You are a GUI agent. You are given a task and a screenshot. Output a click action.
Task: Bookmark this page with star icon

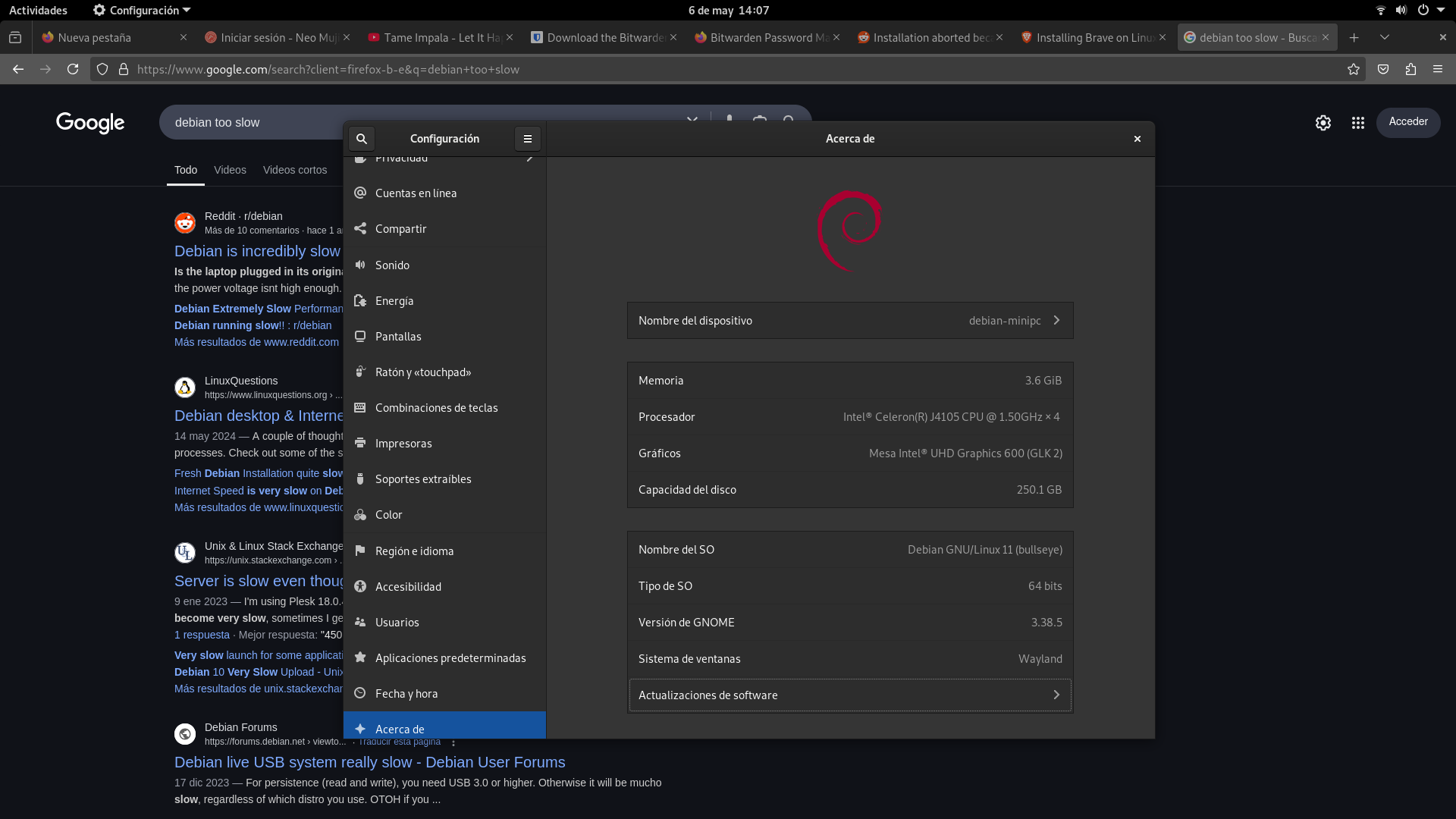coord(1354,69)
